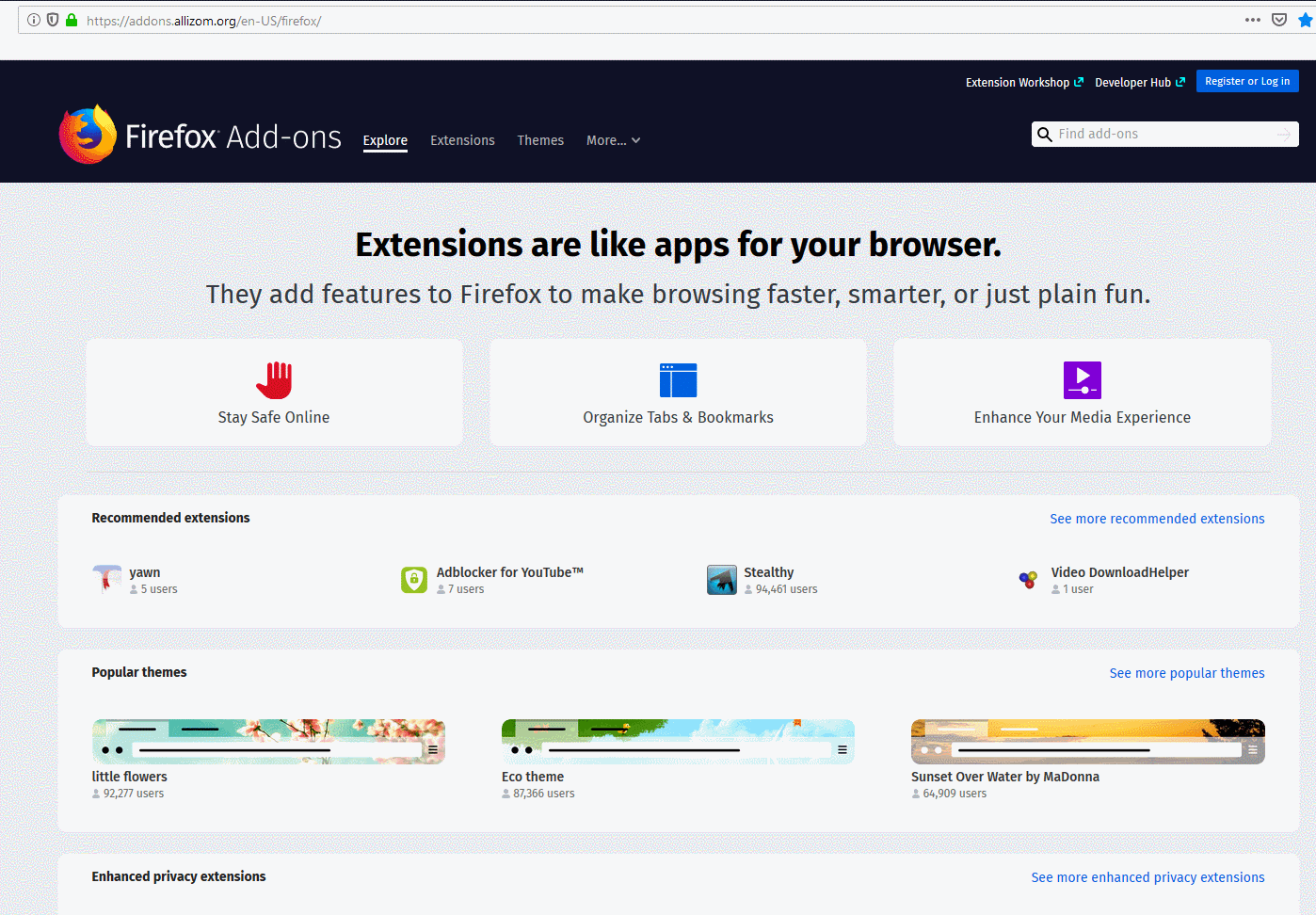Click the site information icon in address bar

pyautogui.click(x=34, y=20)
